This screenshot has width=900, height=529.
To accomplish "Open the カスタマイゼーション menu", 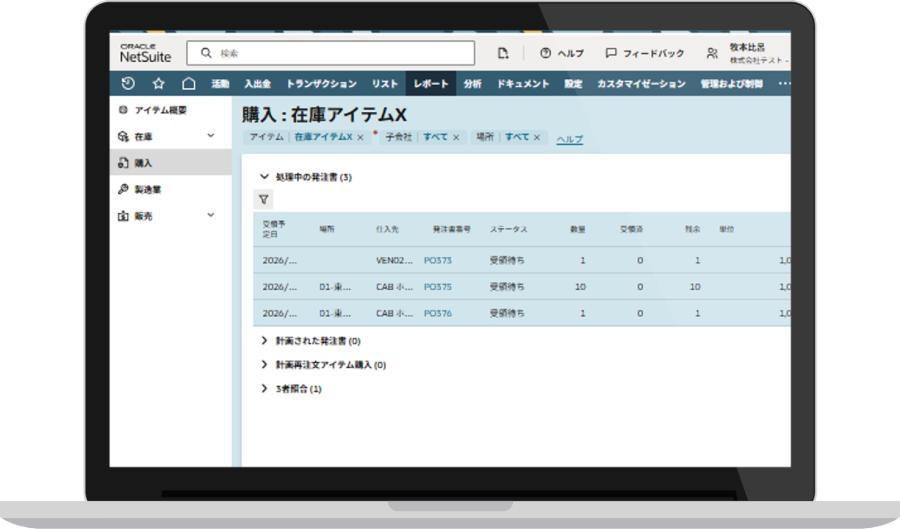I will [x=641, y=84].
